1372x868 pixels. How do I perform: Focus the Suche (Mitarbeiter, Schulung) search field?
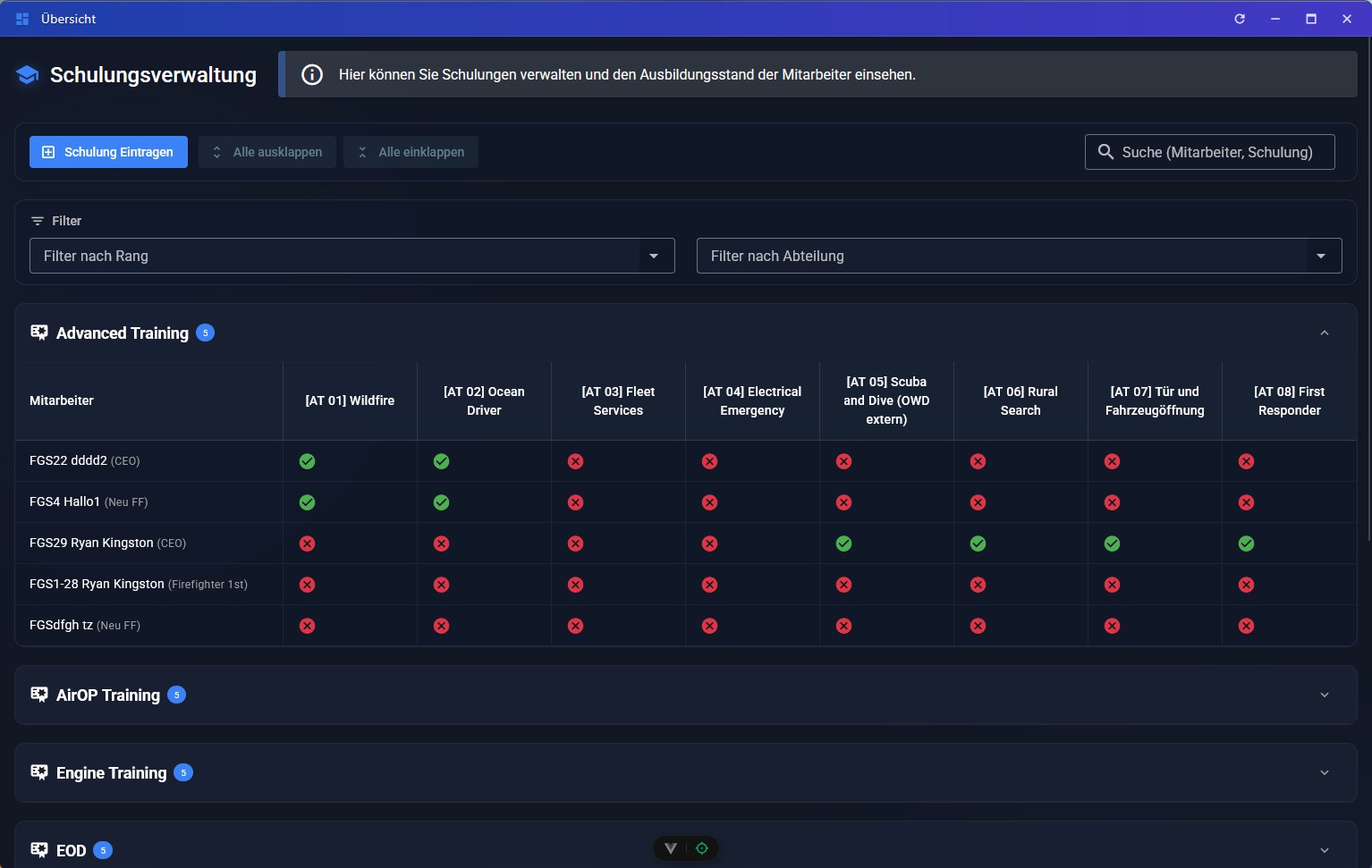[1209, 152]
